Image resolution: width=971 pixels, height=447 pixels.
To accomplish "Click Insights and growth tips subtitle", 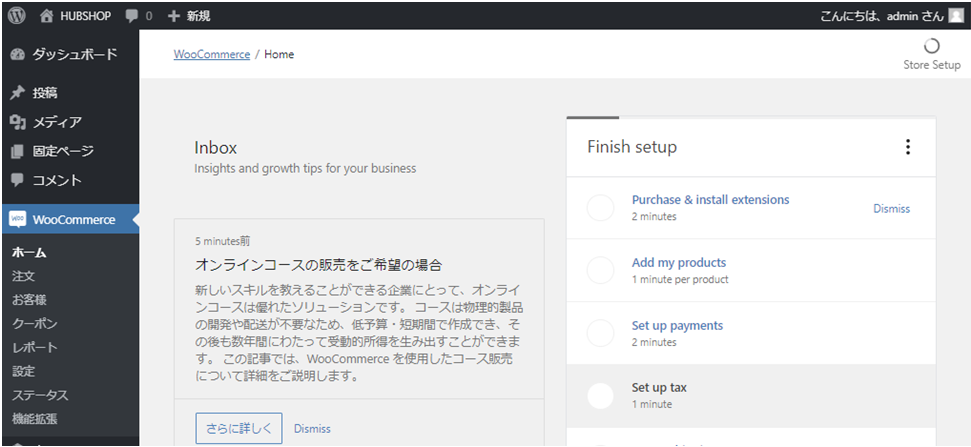I will pyautogui.click(x=305, y=168).
